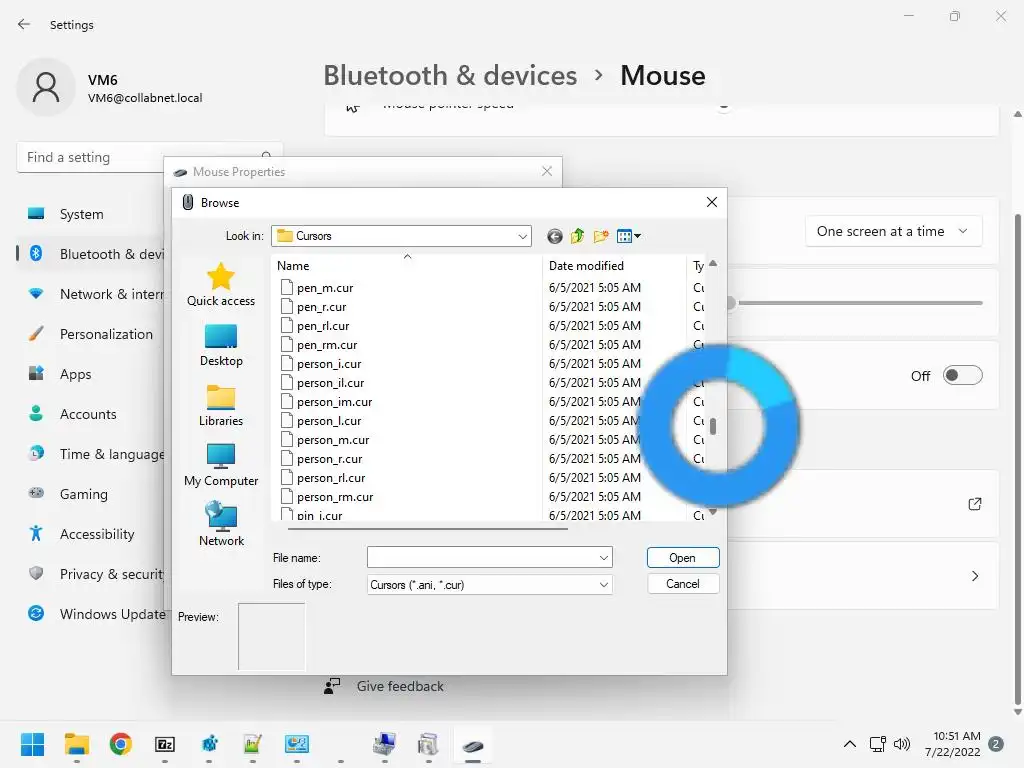Open Personalization in Settings sidebar
This screenshot has width=1024, height=768.
pyautogui.click(x=91, y=334)
